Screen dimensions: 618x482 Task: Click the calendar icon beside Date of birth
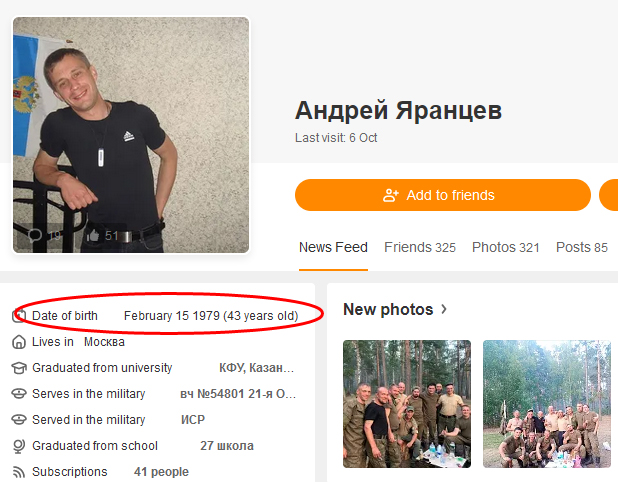(x=18, y=316)
